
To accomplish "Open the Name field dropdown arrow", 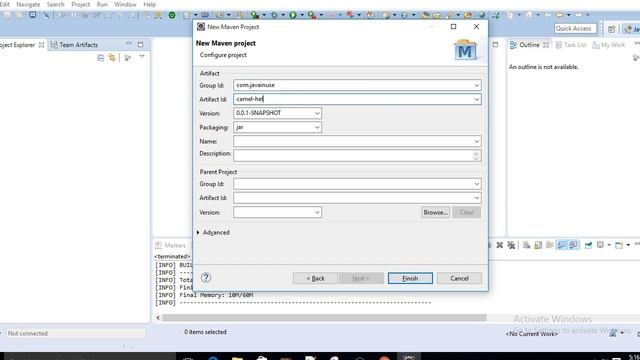I will pyautogui.click(x=476, y=141).
